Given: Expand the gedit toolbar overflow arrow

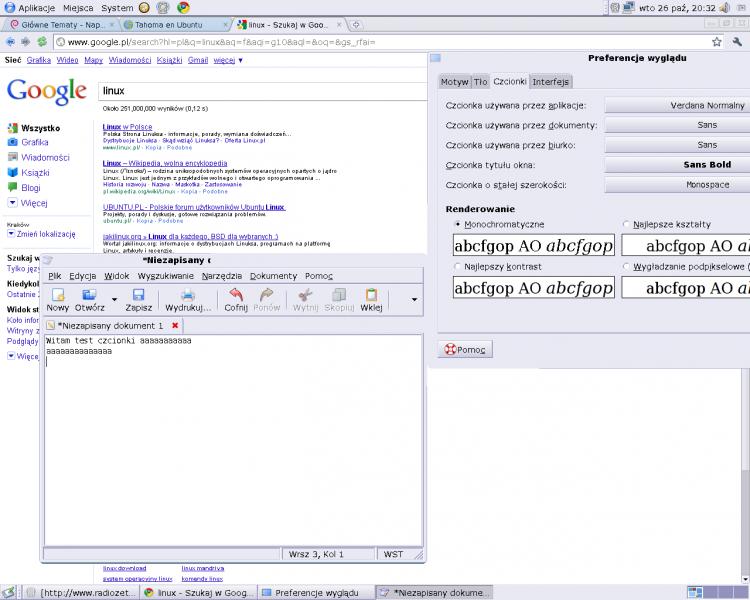Looking at the screenshot, I should [414, 299].
